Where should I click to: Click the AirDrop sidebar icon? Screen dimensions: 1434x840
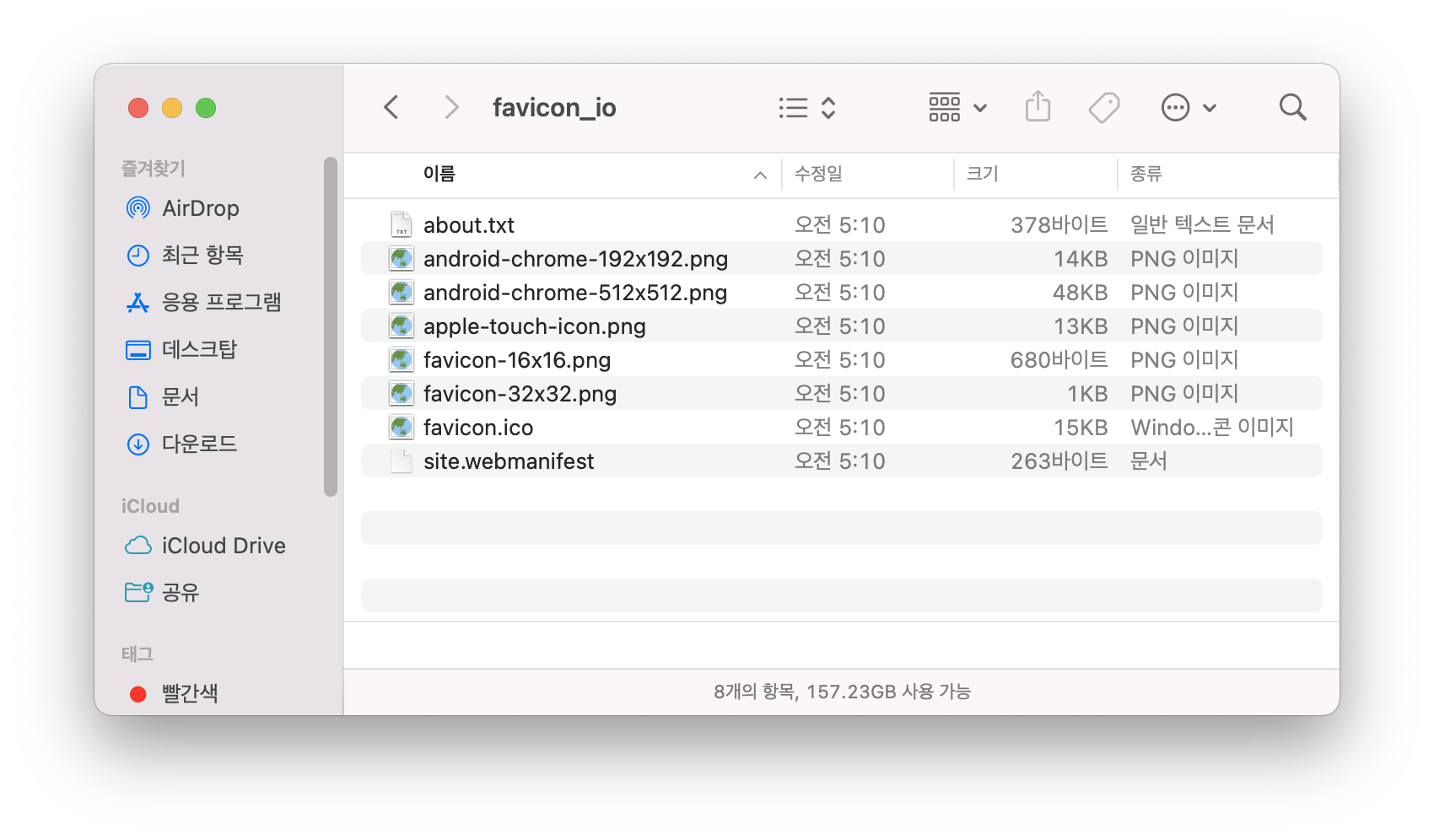pyautogui.click(x=137, y=207)
